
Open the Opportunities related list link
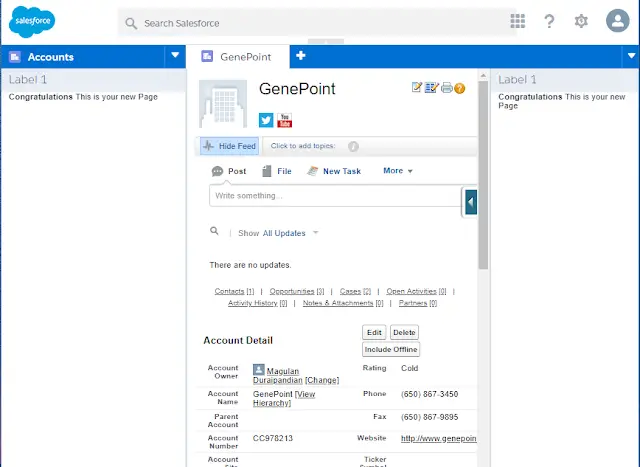coord(297,291)
